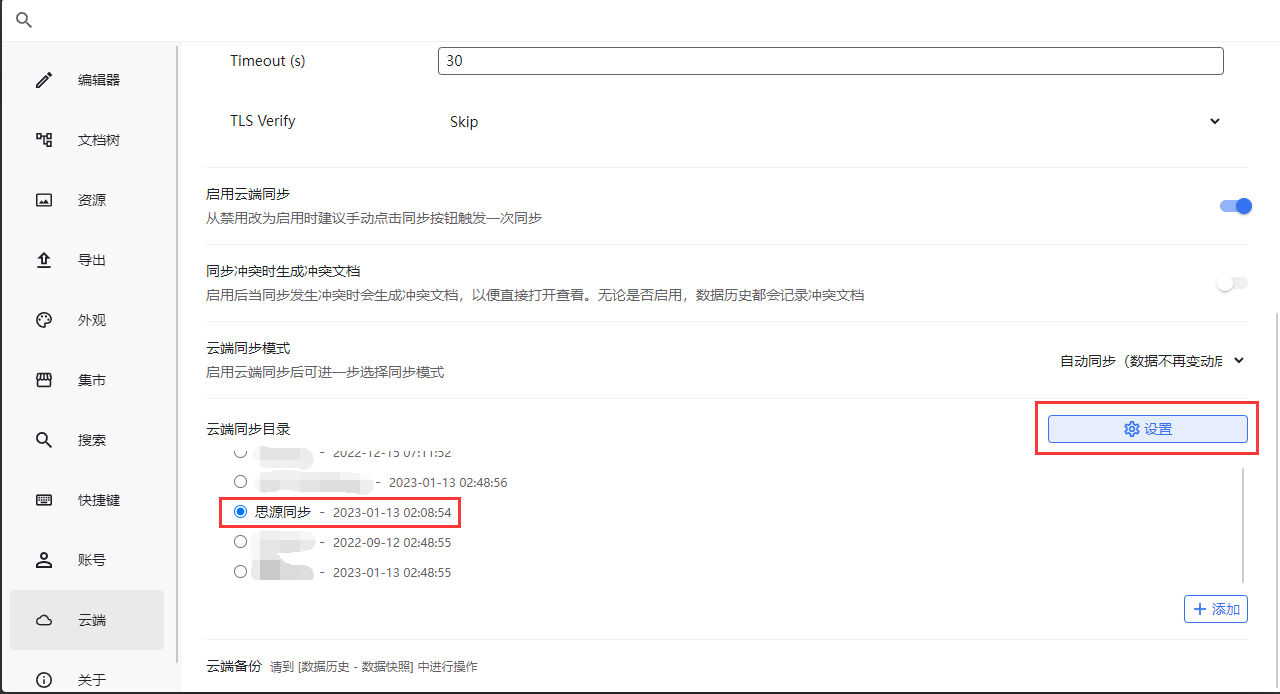Click the pencil icon for 编辑器
The width and height of the screenshot is (1280, 694).
pos(44,80)
